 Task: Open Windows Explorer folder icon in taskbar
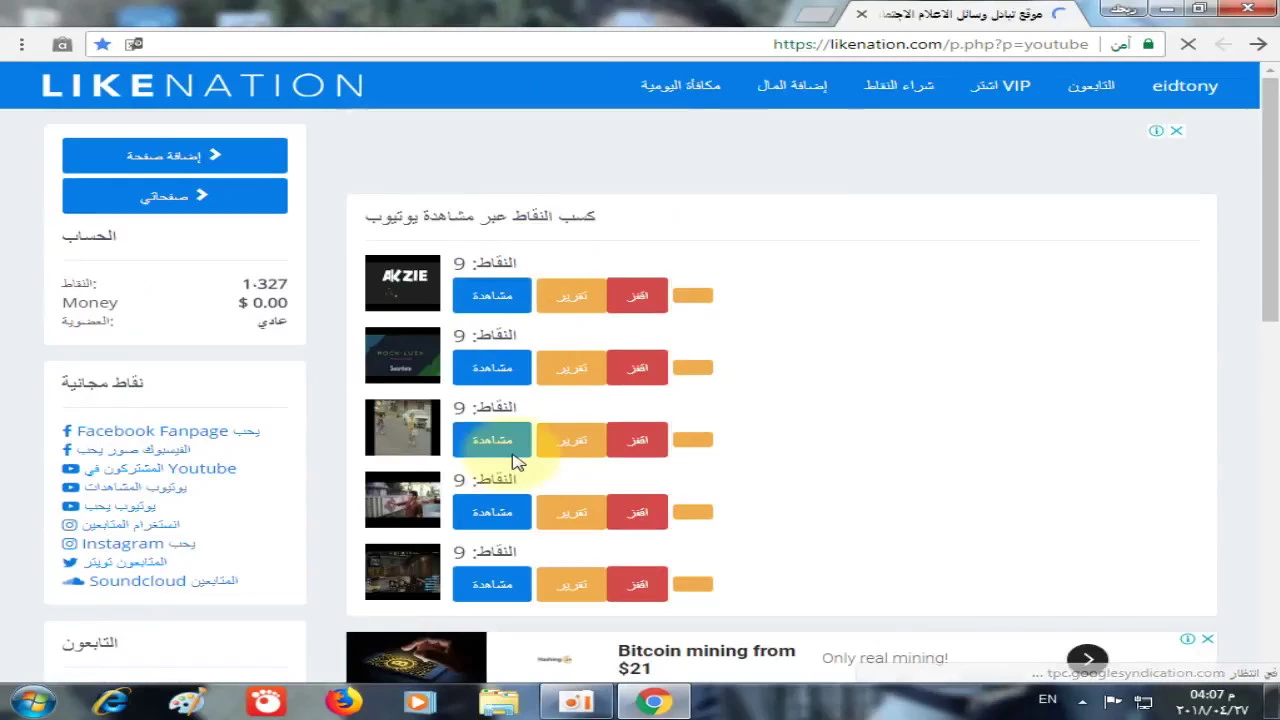(x=498, y=701)
